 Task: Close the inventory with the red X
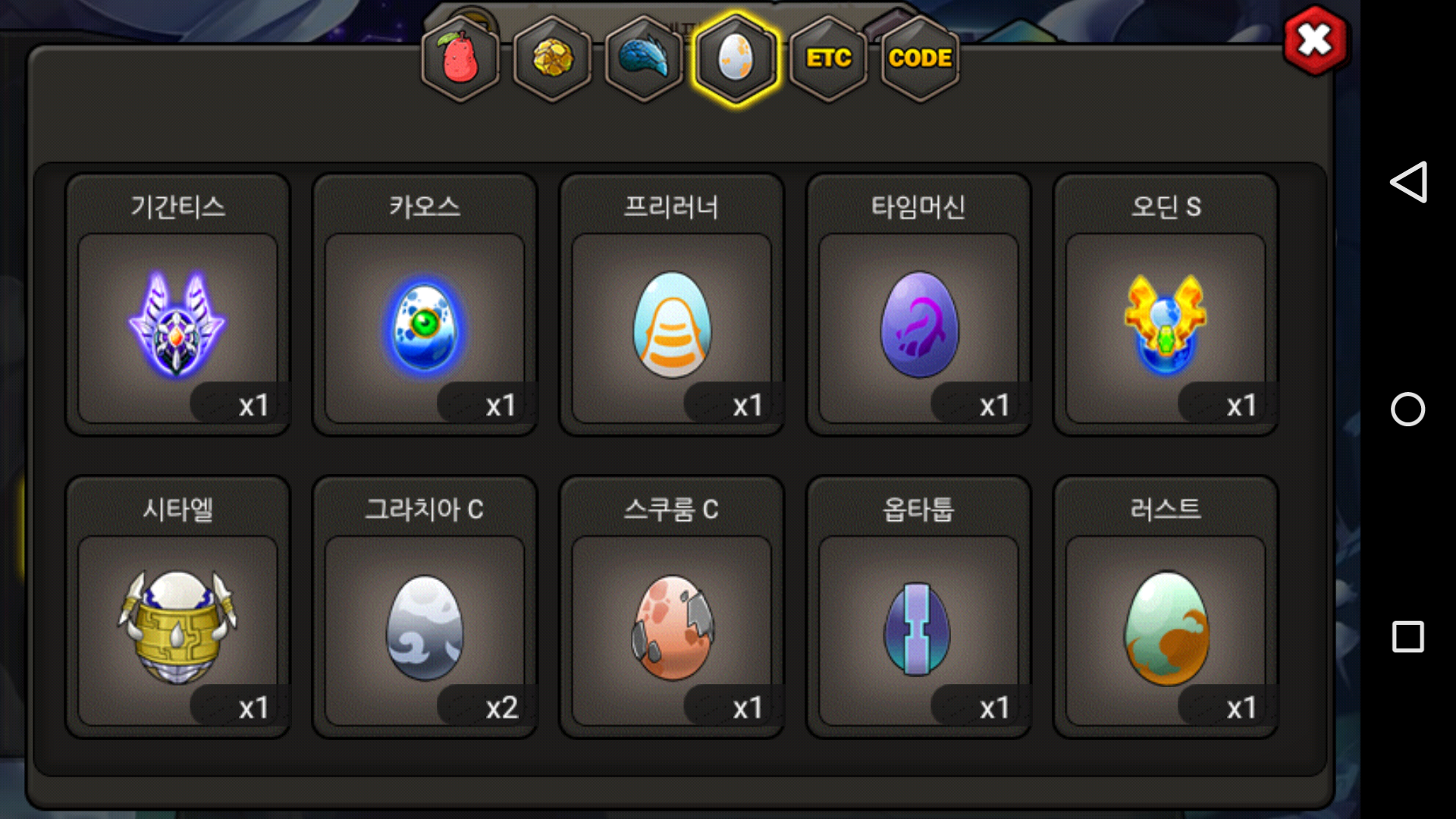pos(1316,41)
